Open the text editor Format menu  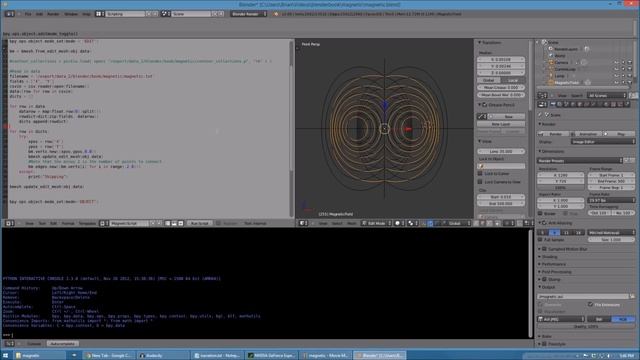coord(67,223)
